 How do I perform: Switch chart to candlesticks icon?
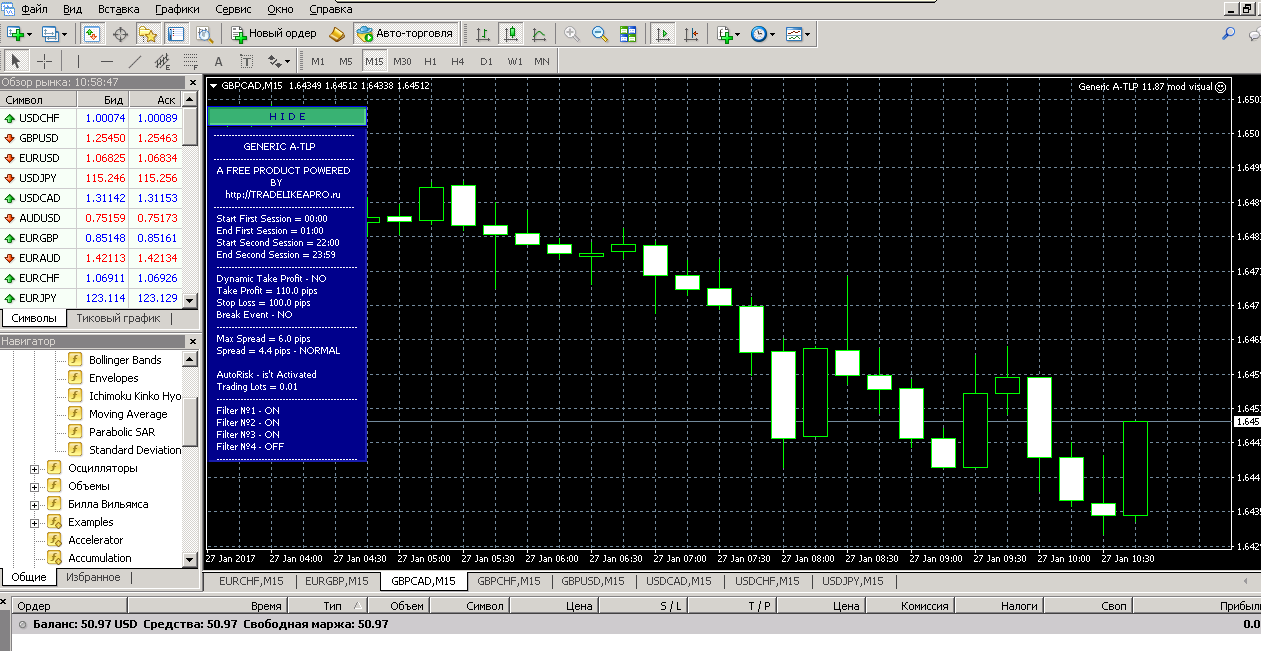(511, 34)
